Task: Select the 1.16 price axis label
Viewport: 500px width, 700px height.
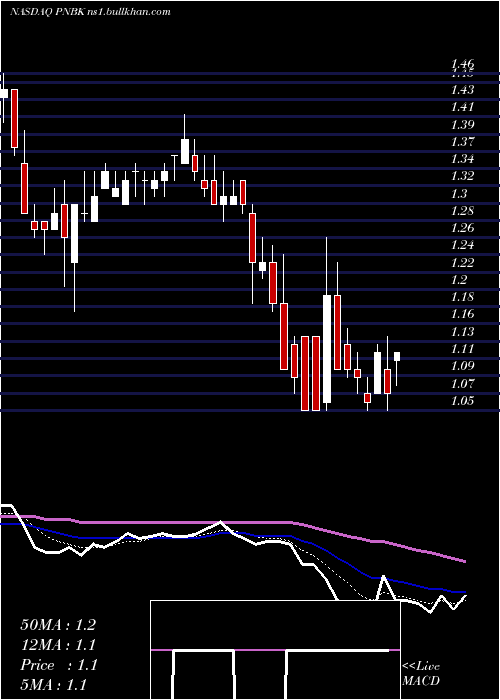Action: tap(462, 314)
